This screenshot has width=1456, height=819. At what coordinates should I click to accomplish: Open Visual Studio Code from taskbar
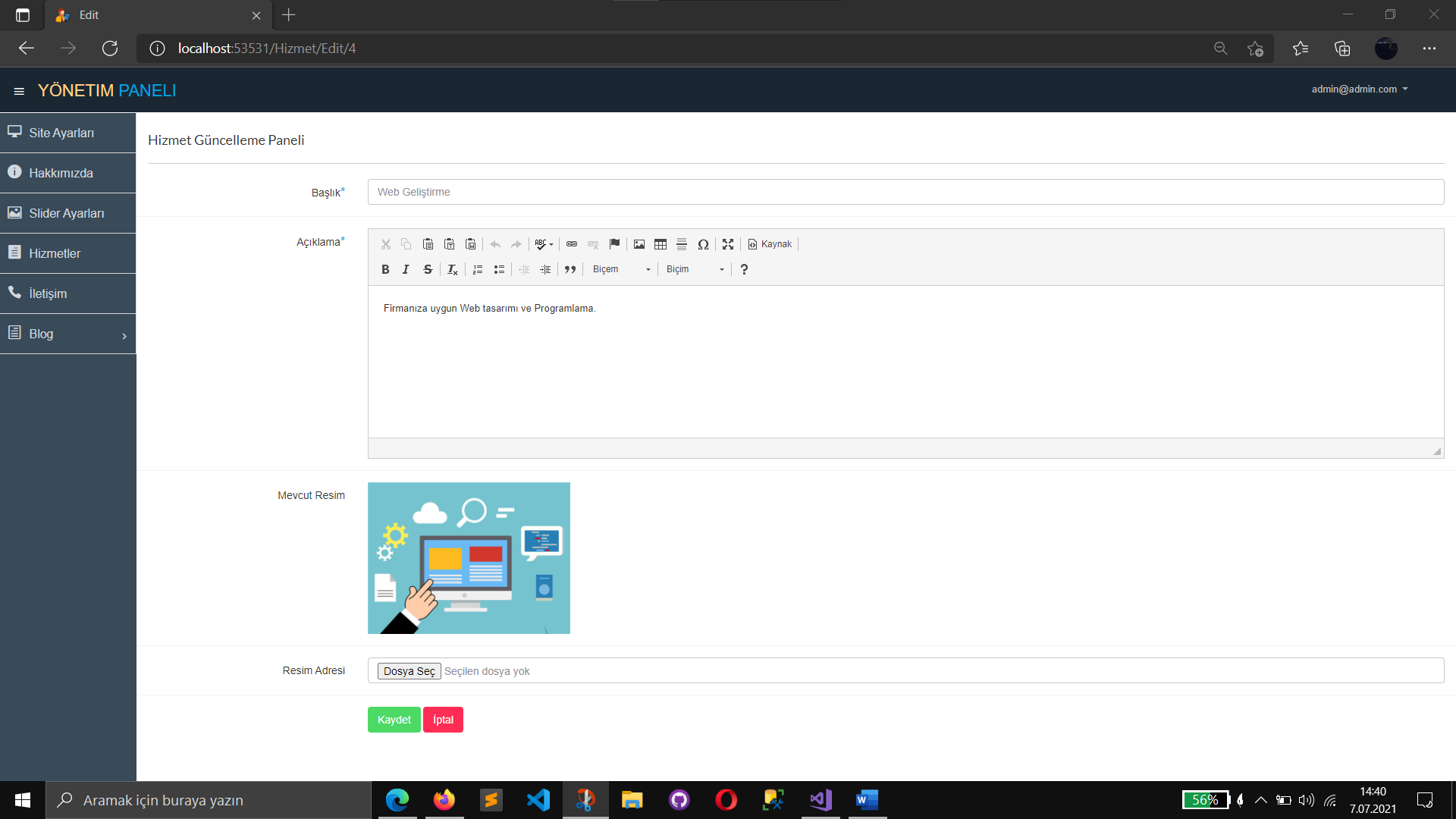(x=538, y=800)
